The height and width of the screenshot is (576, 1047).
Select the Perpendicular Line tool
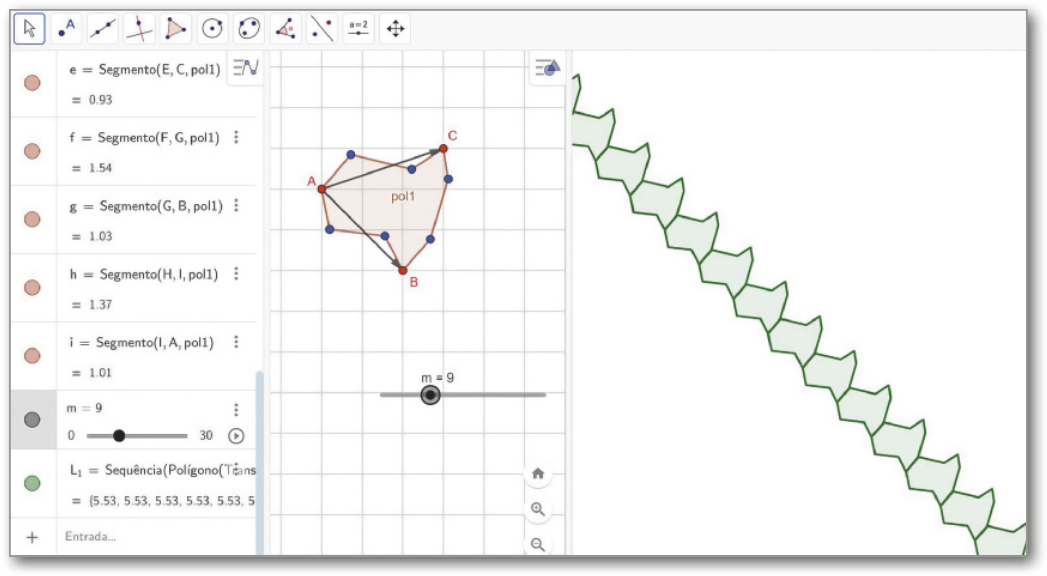tap(140, 29)
